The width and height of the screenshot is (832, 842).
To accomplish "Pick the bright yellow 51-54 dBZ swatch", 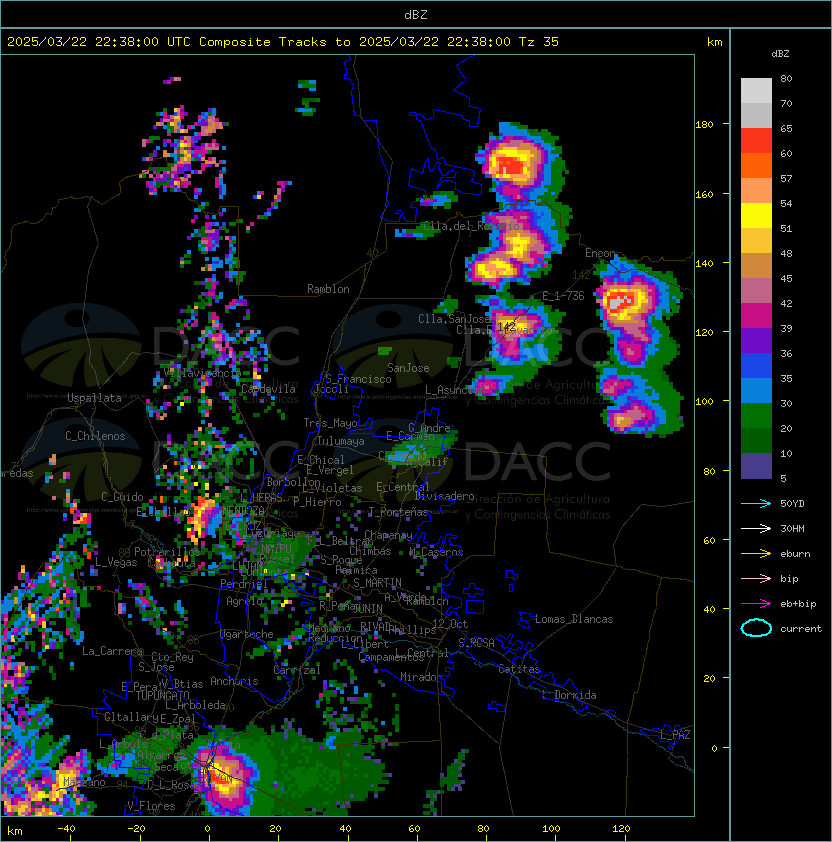I will coord(756,216).
